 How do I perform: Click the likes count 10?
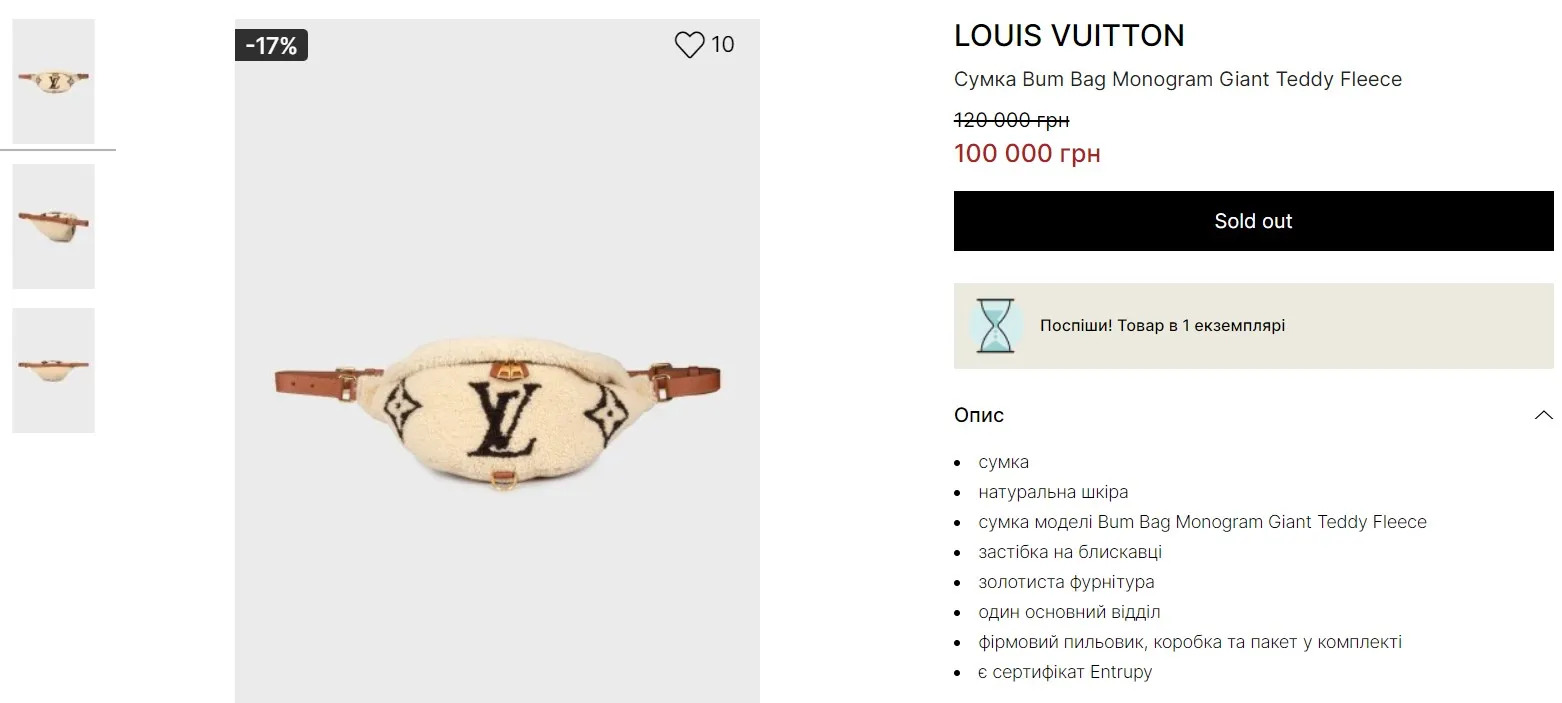(723, 44)
